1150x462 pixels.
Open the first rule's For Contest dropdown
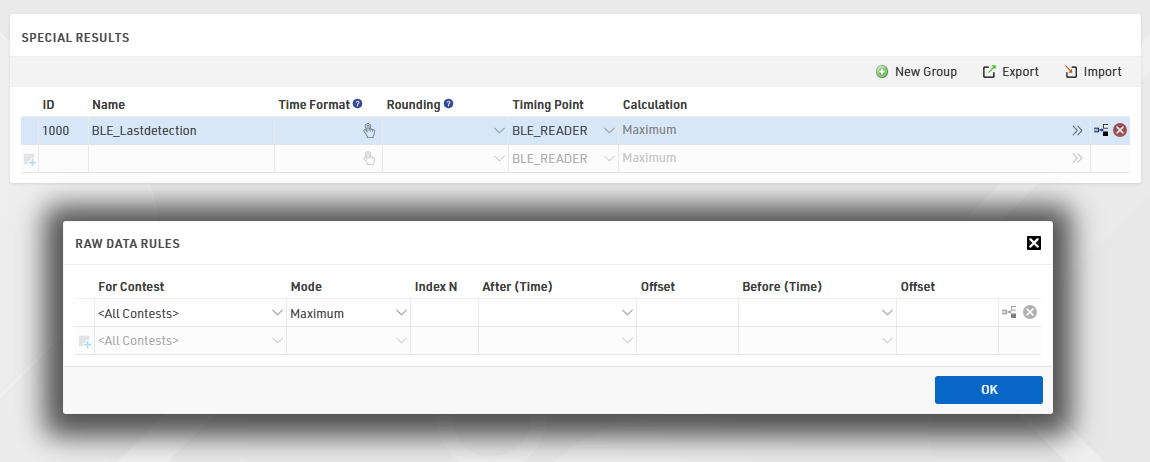coord(277,313)
